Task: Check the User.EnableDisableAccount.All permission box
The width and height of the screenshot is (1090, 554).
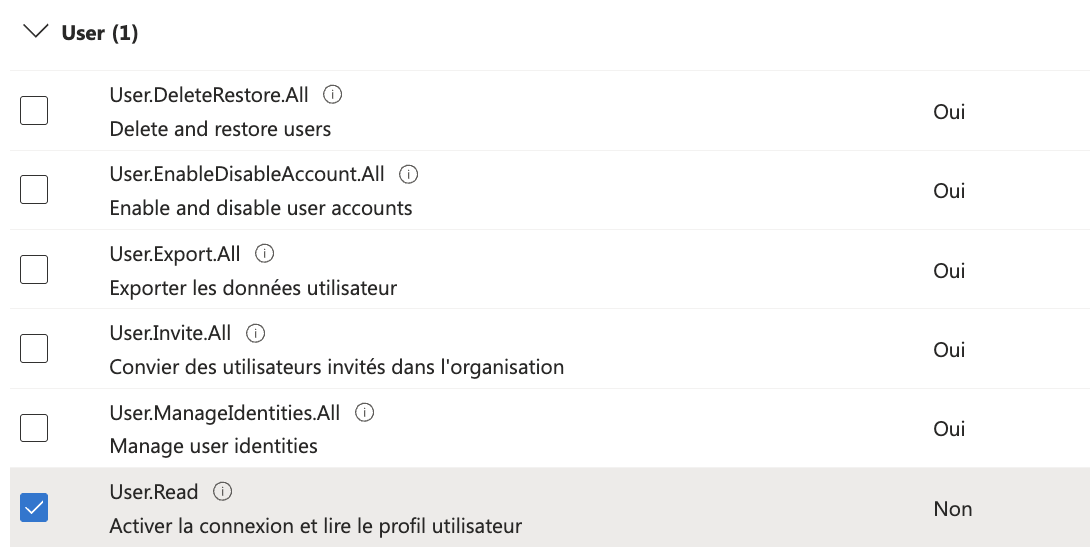Action: point(34,190)
